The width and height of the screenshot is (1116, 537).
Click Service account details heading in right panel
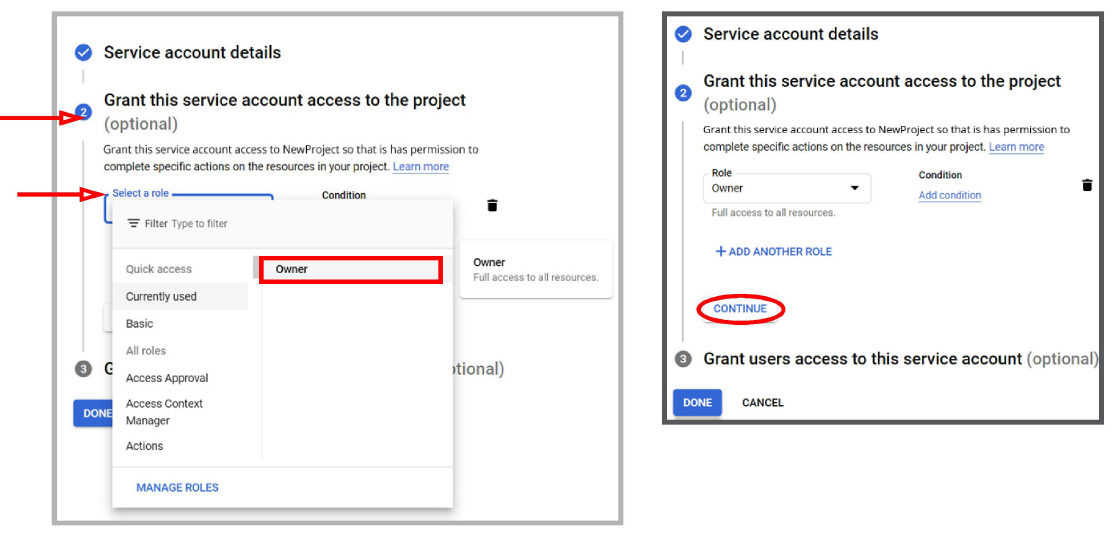[x=791, y=34]
